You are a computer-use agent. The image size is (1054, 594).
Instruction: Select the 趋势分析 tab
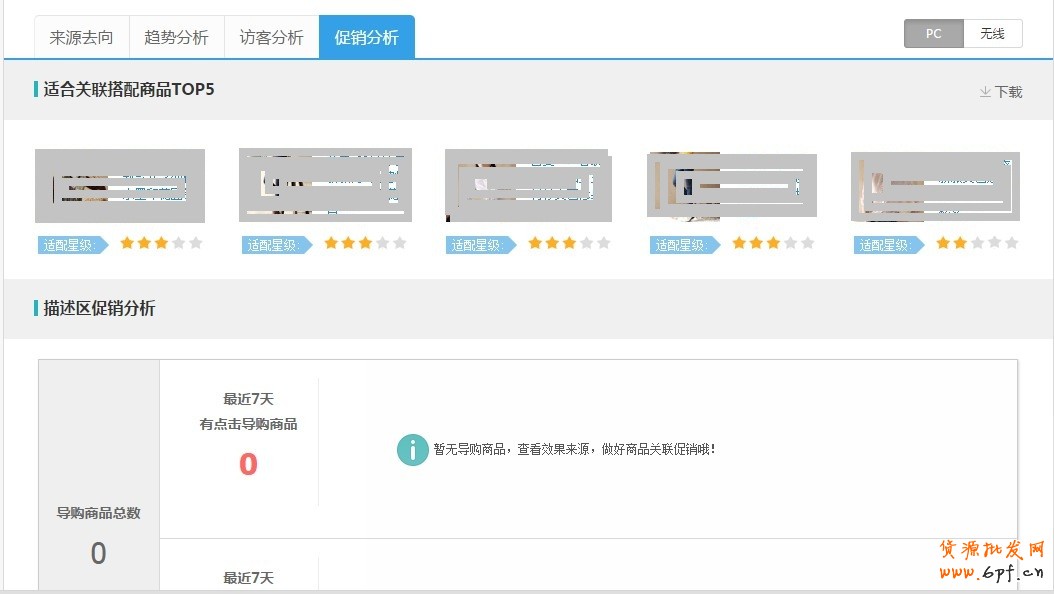click(176, 36)
